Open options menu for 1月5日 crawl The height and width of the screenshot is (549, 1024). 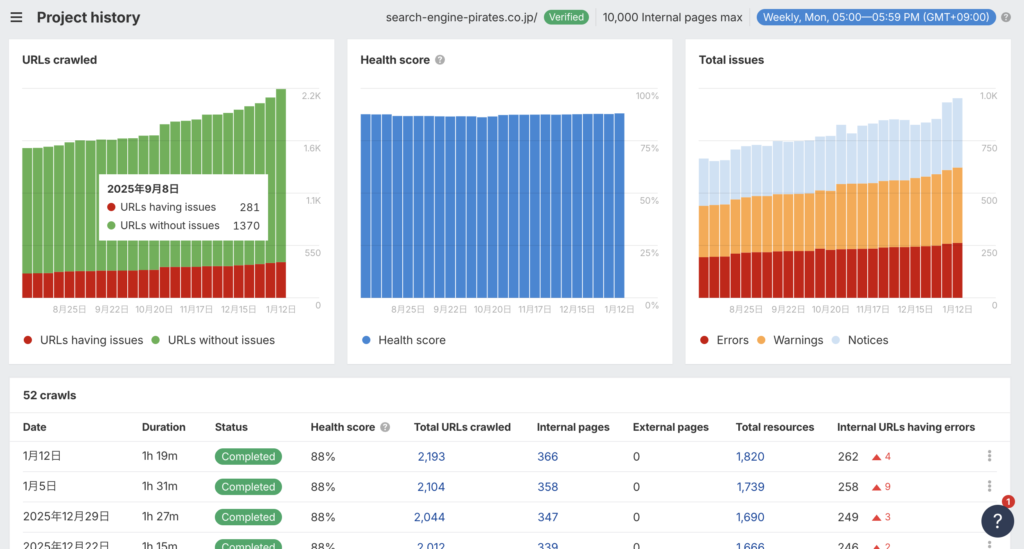[x=989, y=486]
